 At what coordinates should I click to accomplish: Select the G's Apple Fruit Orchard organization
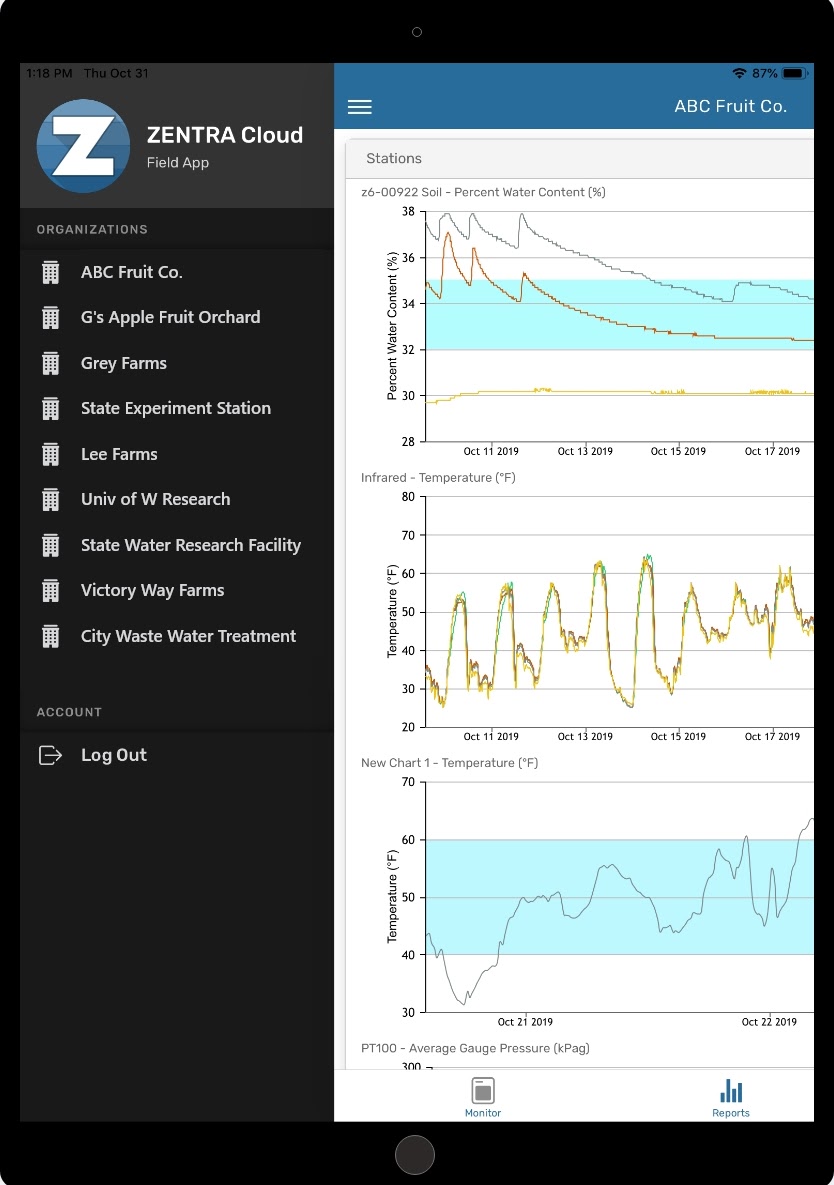coord(171,317)
